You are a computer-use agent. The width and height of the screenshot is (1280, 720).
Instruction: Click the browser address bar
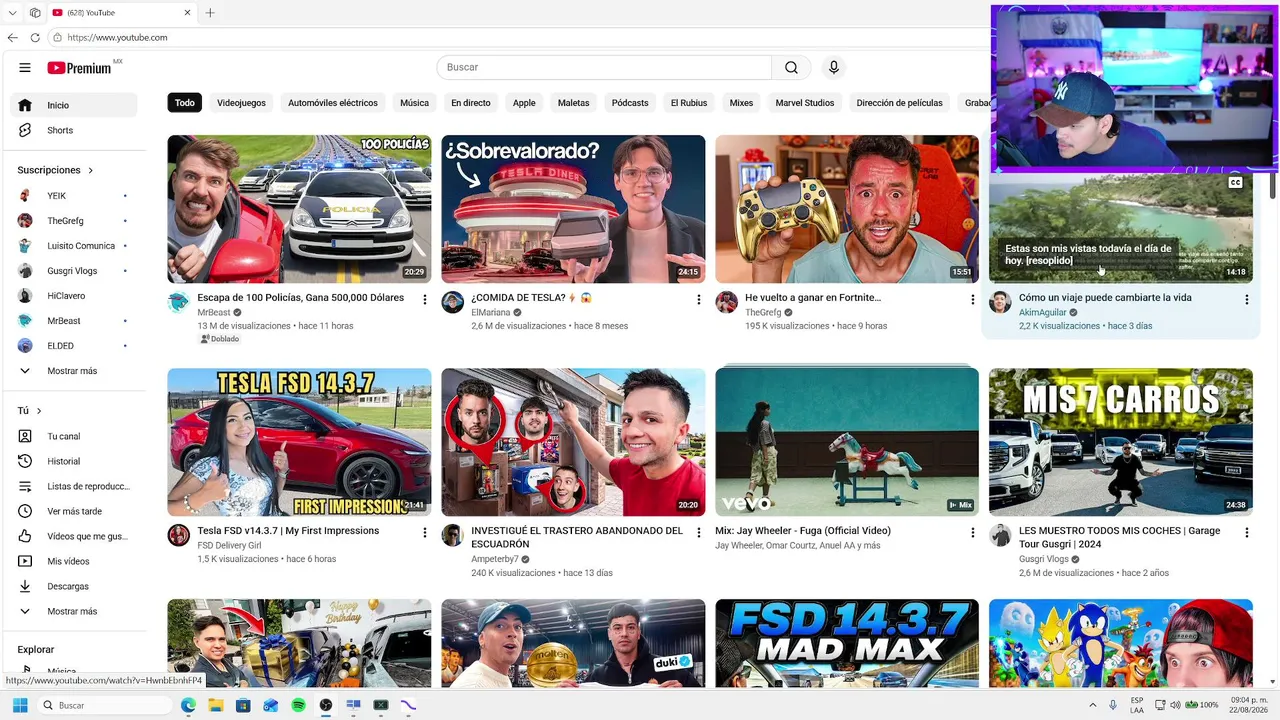(x=520, y=38)
